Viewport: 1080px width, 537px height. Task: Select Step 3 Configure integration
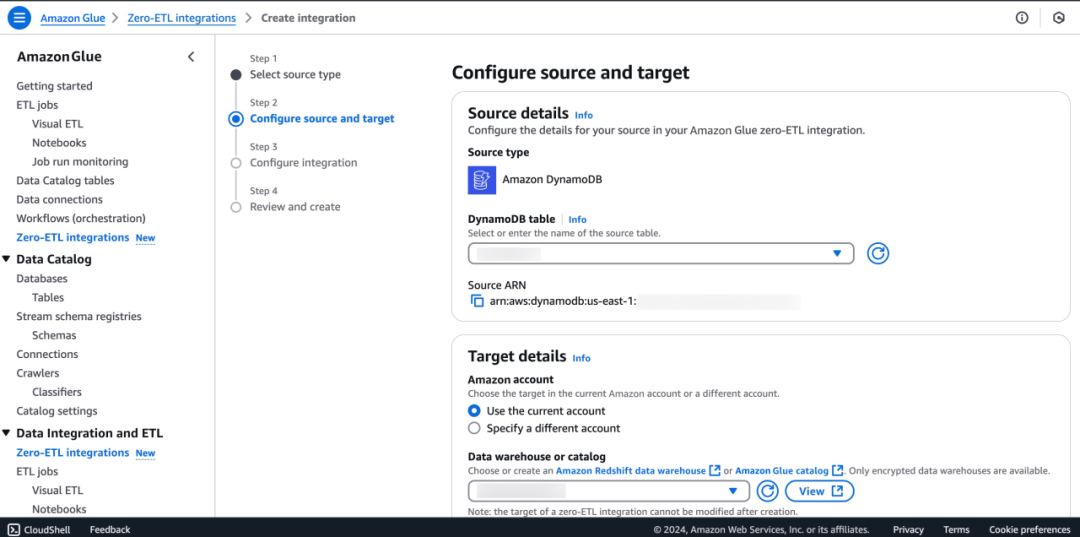(x=303, y=162)
